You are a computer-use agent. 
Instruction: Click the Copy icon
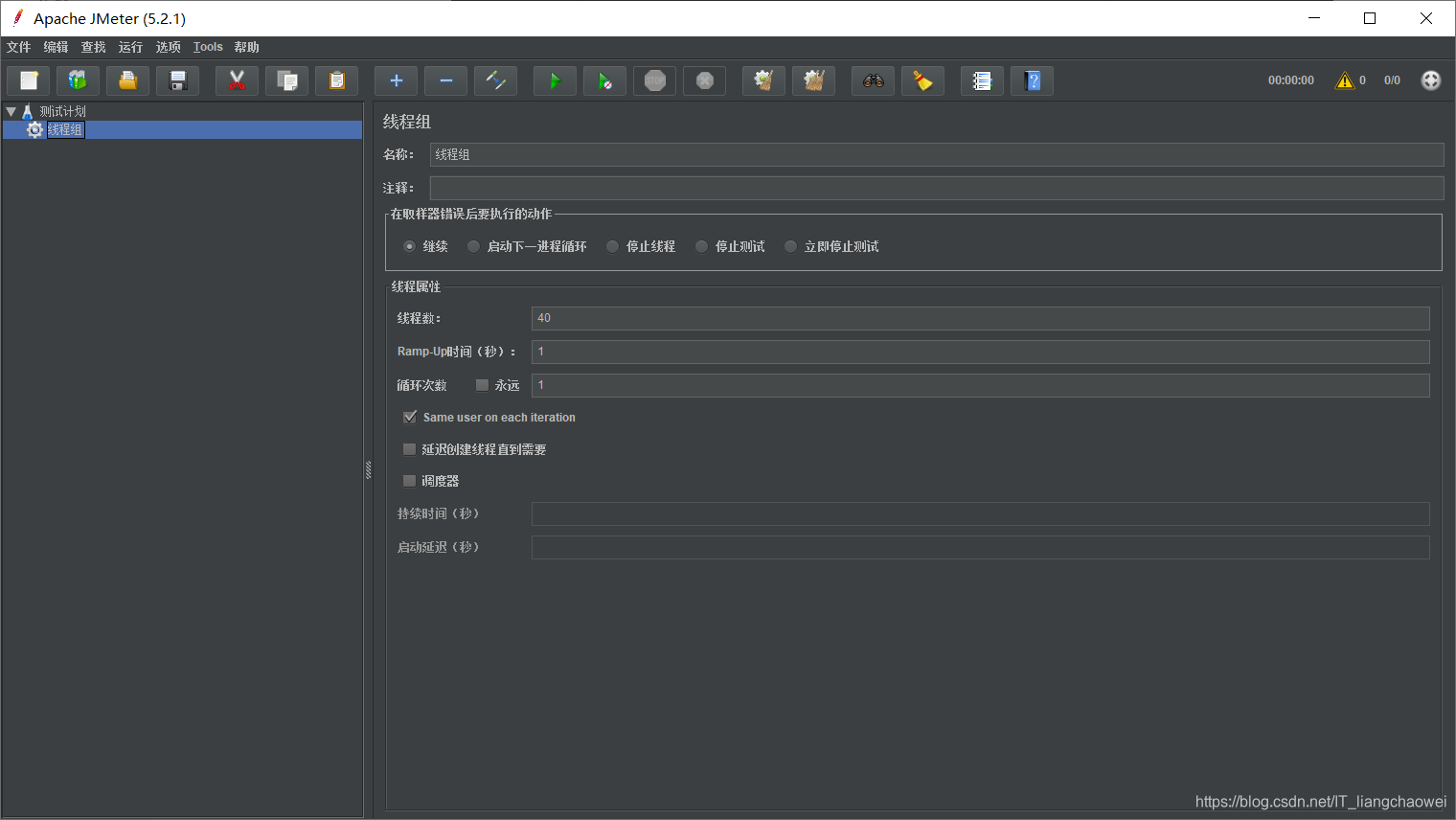(x=286, y=80)
